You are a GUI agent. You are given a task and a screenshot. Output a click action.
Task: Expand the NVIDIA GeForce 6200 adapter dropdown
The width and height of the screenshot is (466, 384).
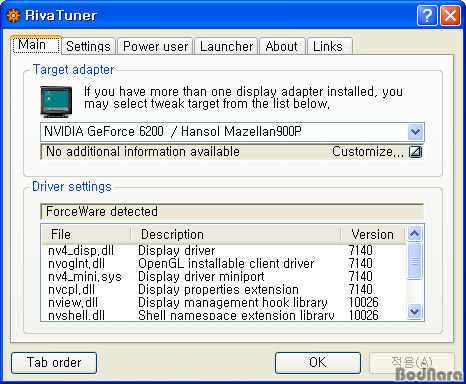pyautogui.click(x=415, y=132)
